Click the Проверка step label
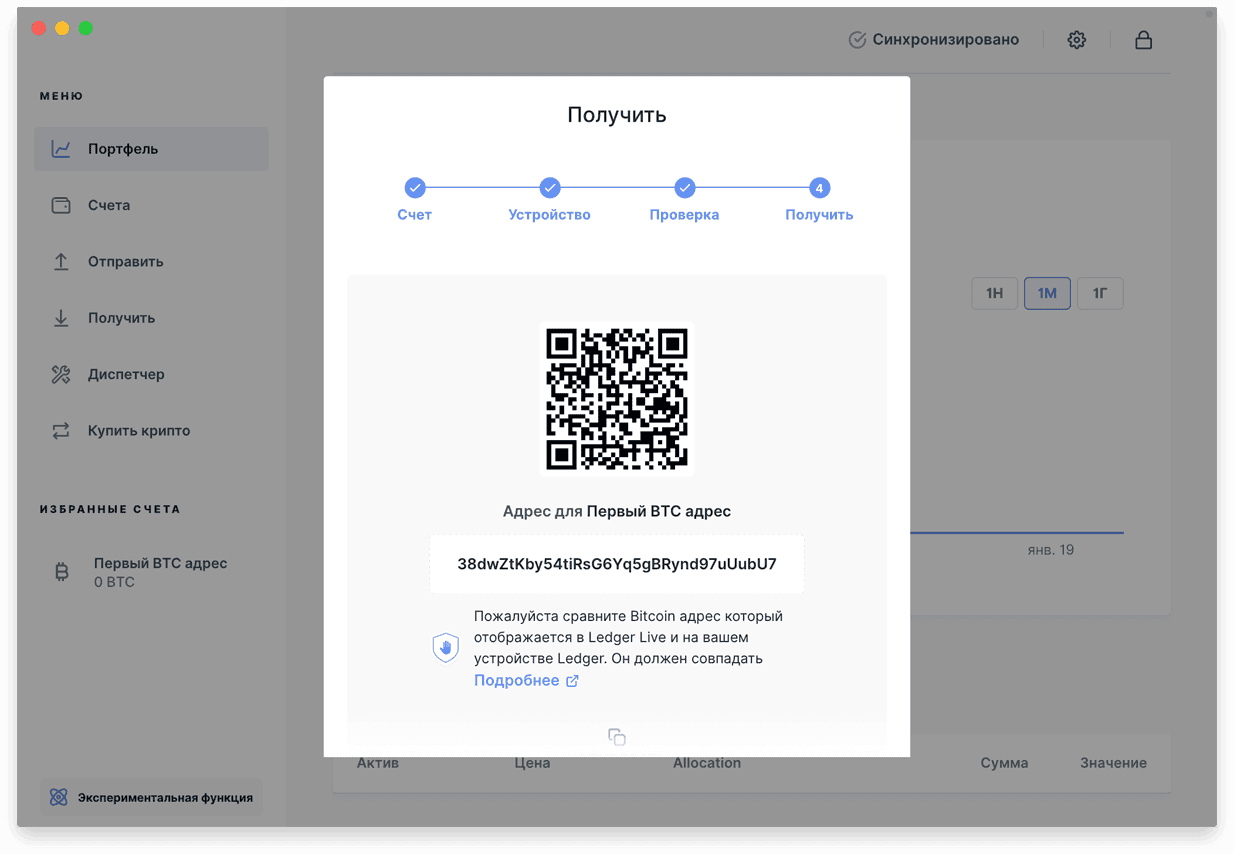Image resolution: width=1234 pixels, height=854 pixels. pos(684,215)
